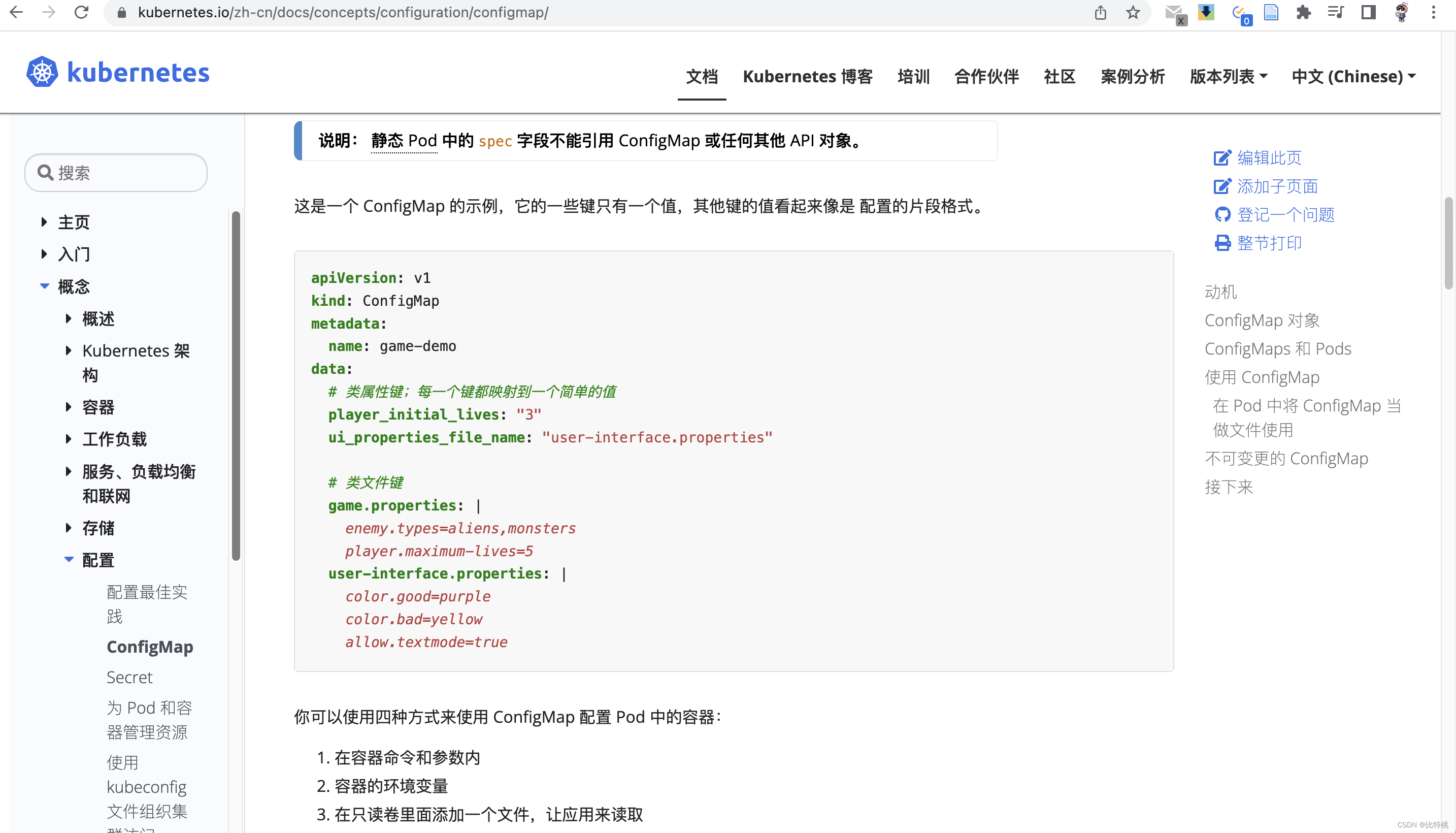1456x833 pixels.
Task: Click the browser back arrow
Action: pyautogui.click(x=16, y=12)
